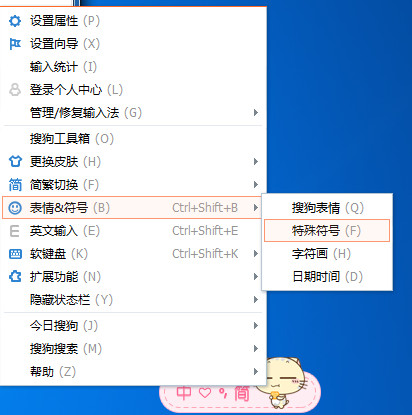Select 日期时间 from the submenu
Image resolution: width=412 pixels, height=415 pixels.
[x=327, y=277]
